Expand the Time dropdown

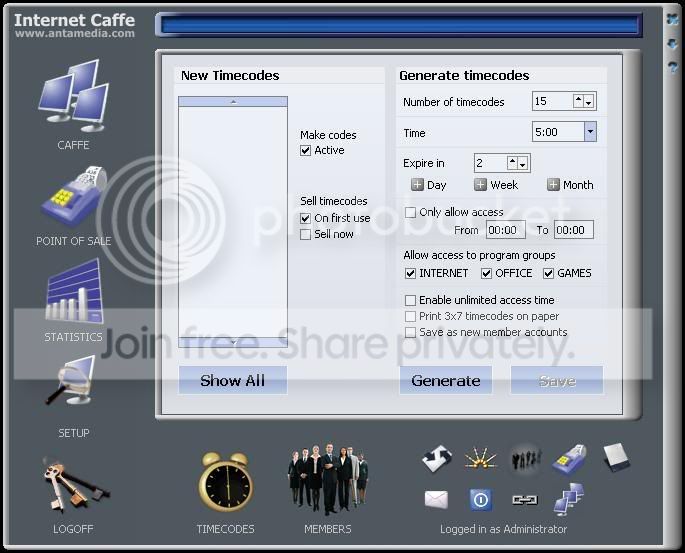590,131
